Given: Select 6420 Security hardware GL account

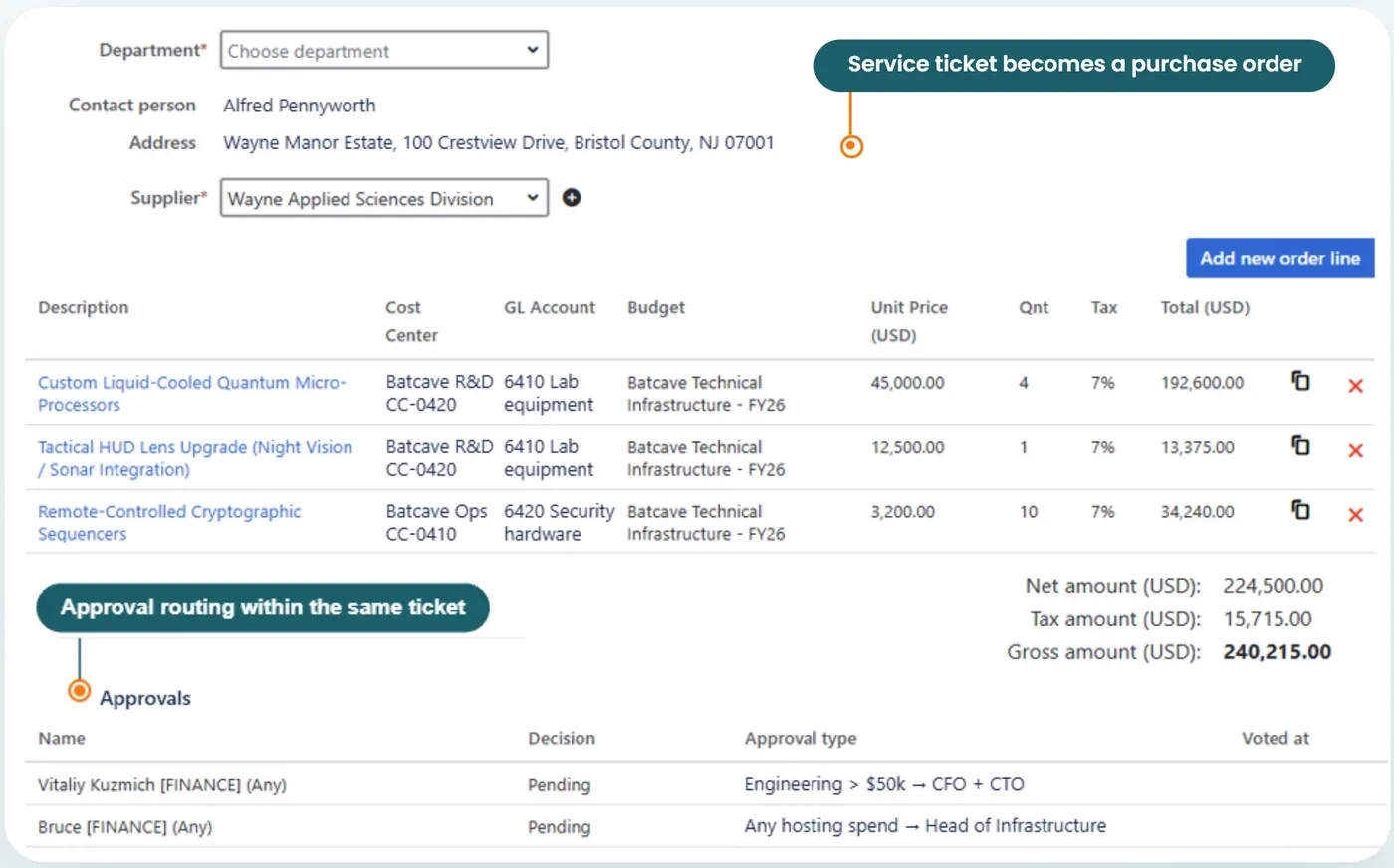Looking at the screenshot, I should pos(559,523).
